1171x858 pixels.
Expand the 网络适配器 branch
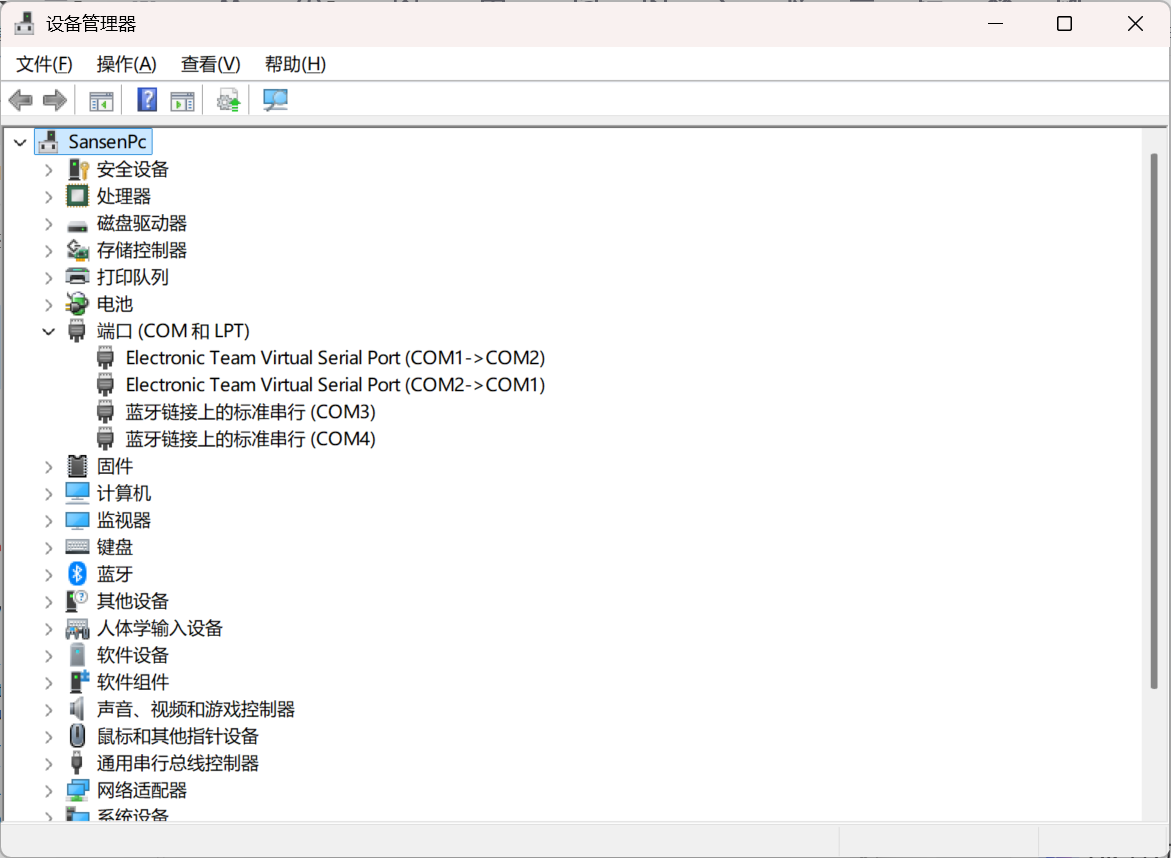[48, 789]
